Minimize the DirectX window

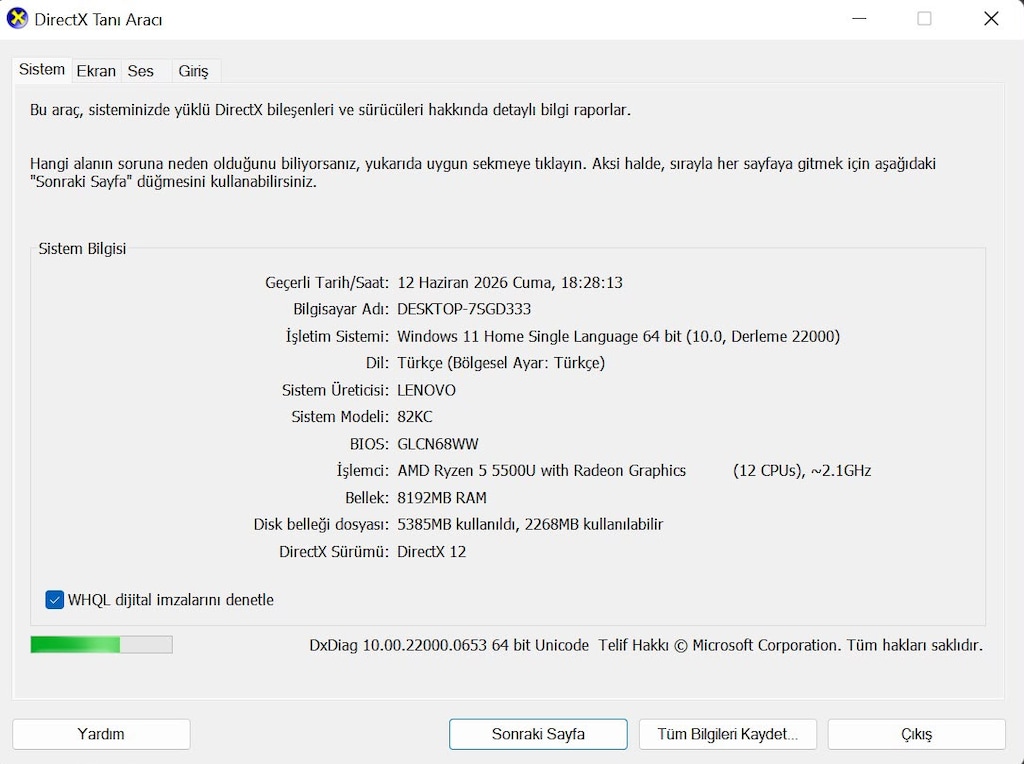coord(859,19)
